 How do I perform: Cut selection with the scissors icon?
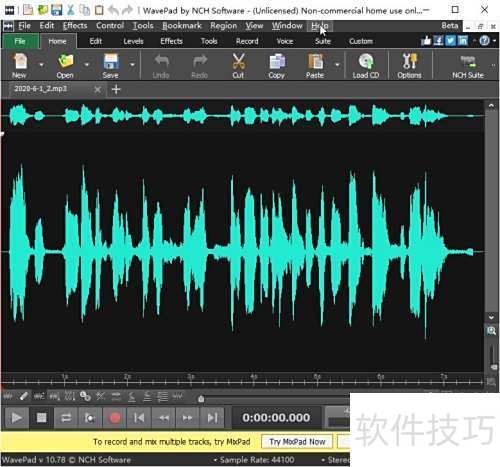pos(238,61)
